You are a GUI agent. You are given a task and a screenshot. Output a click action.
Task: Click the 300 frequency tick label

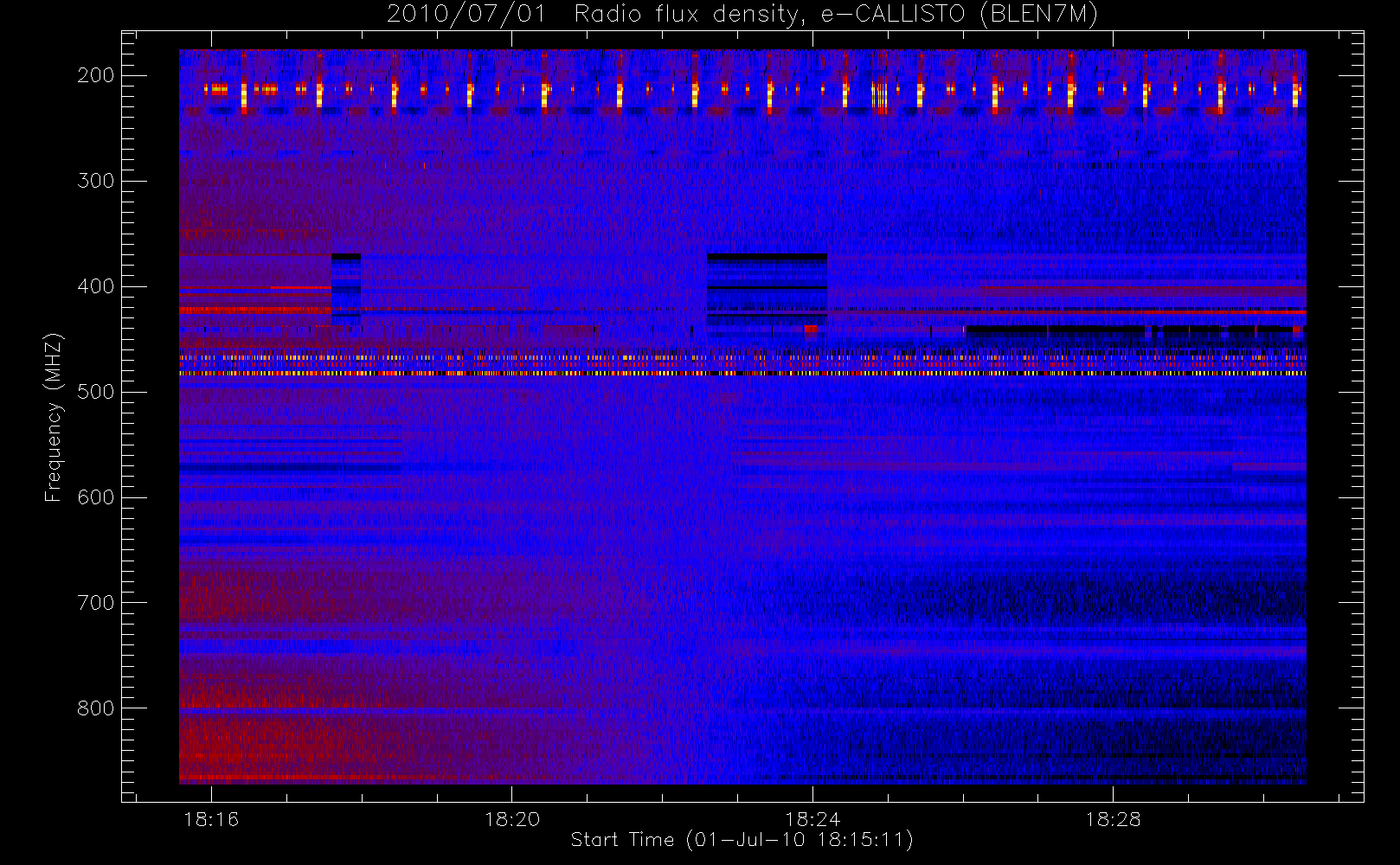tap(96, 181)
